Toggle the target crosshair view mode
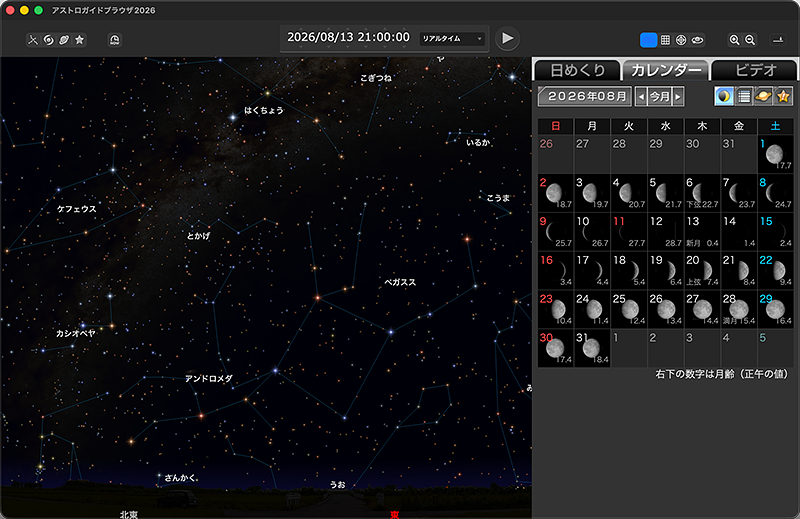This screenshot has height=519, width=800. click(x=681, y=40)
